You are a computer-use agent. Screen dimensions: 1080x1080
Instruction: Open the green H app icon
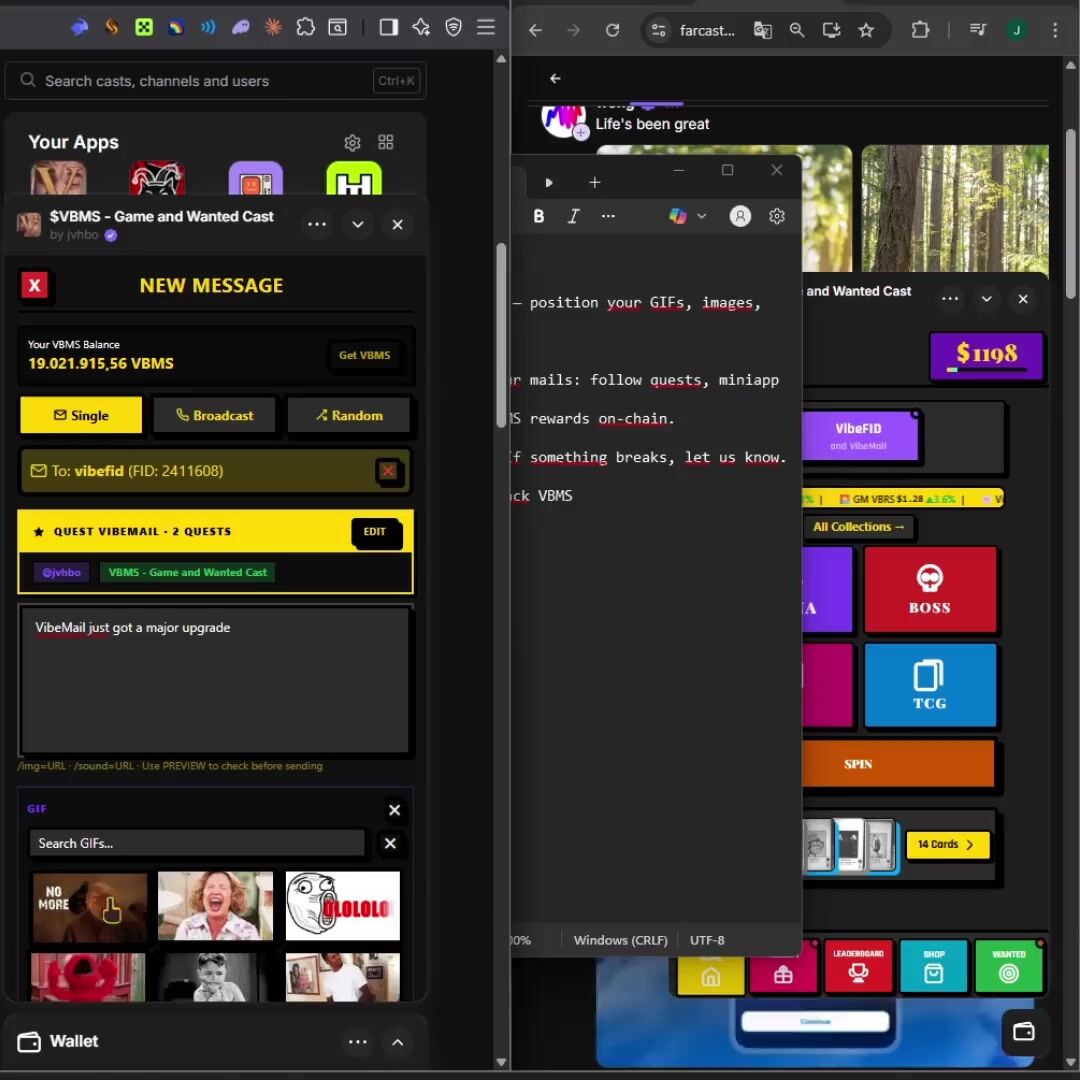point(354,178)
